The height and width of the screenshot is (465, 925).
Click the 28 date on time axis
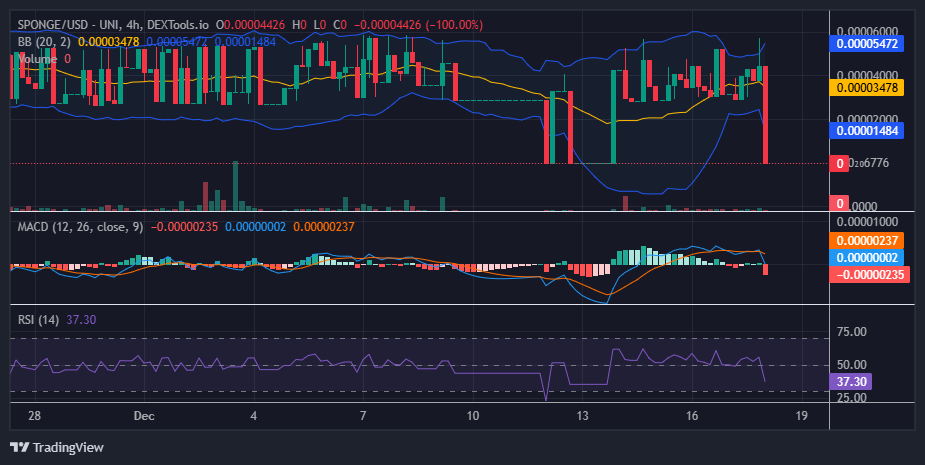[x=34, y=415]
